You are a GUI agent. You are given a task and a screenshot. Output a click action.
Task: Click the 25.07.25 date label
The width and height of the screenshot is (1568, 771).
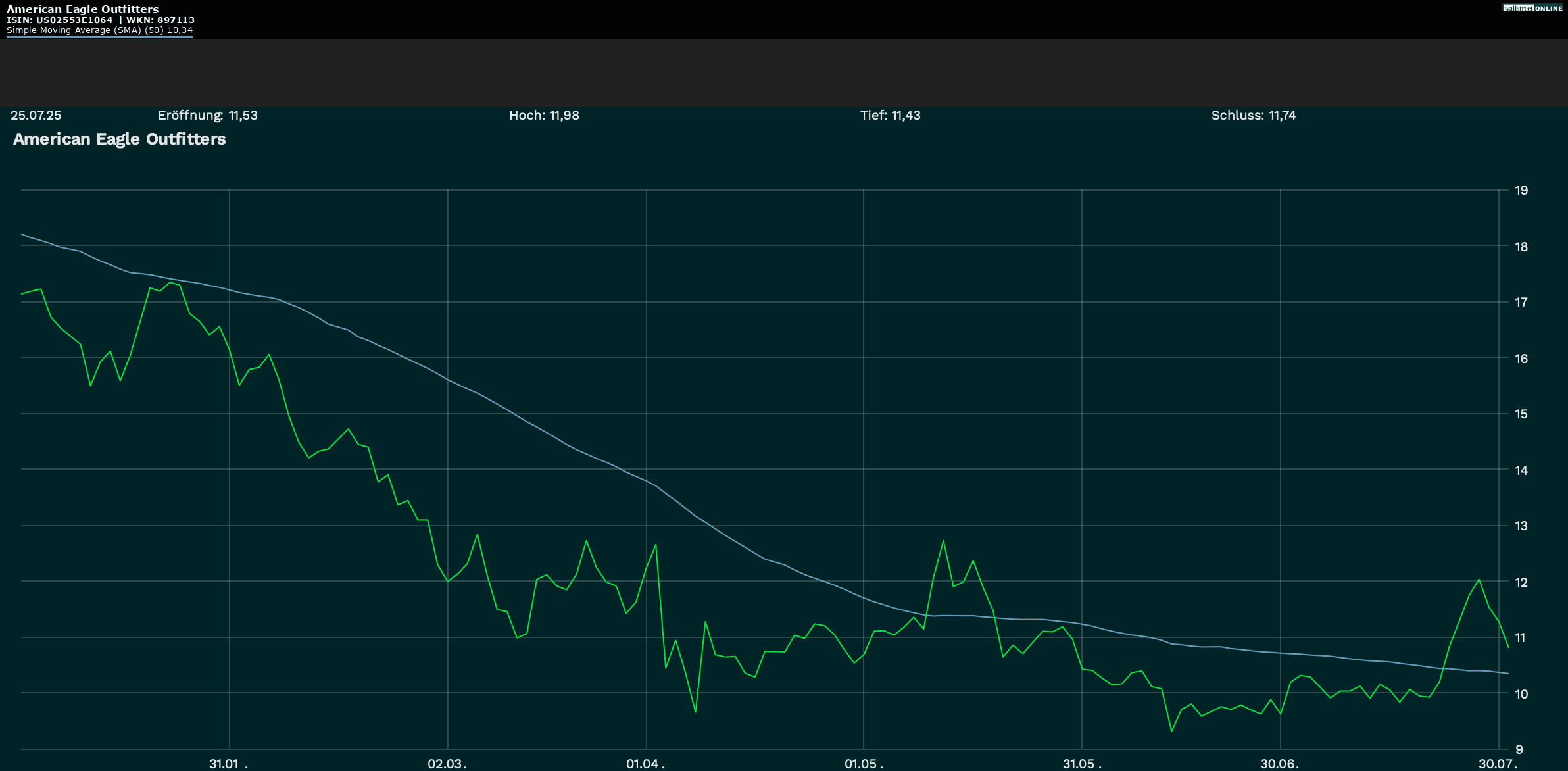point(36,115)
